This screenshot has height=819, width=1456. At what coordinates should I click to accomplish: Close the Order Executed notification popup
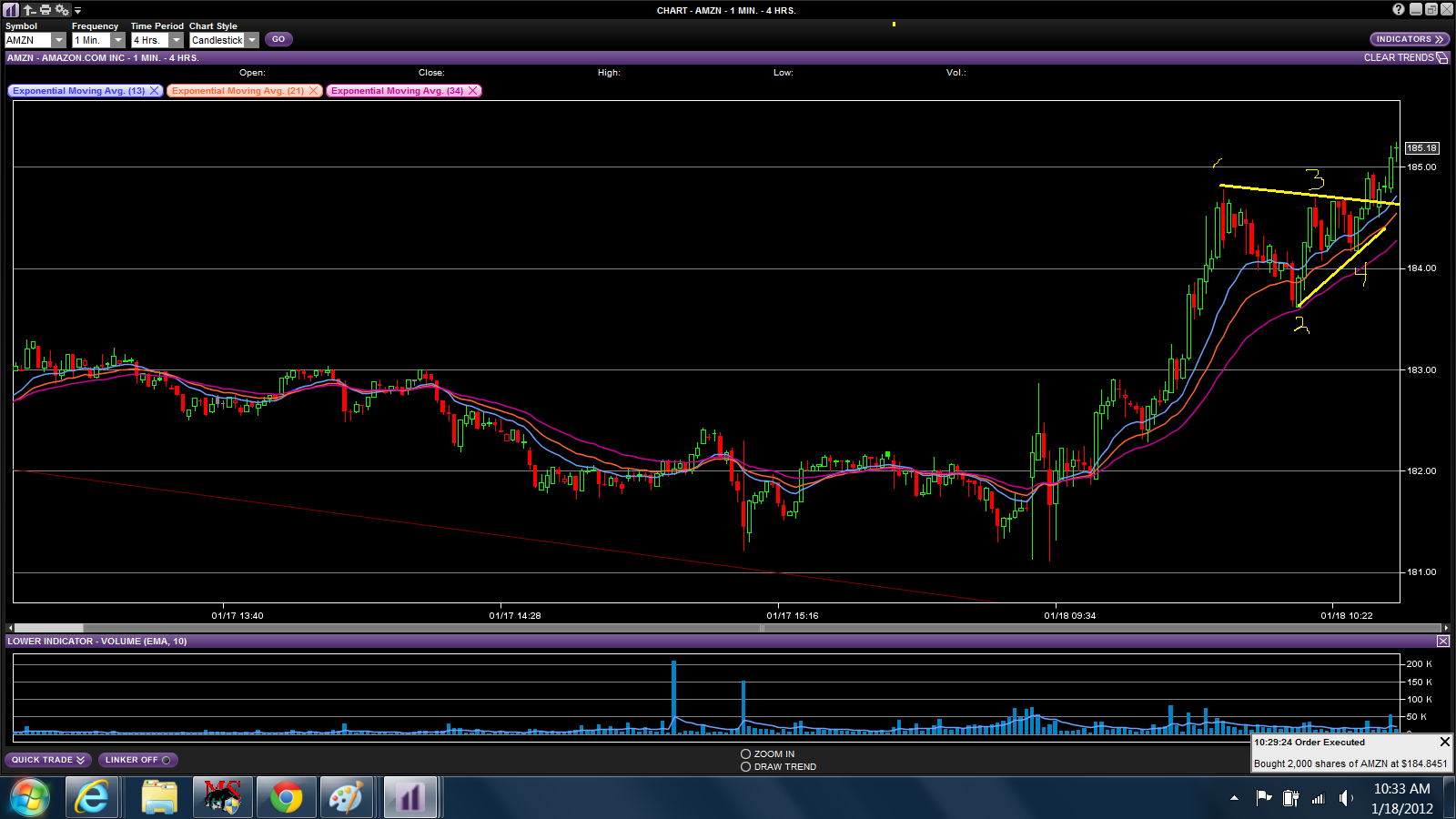coord(1444,742)
